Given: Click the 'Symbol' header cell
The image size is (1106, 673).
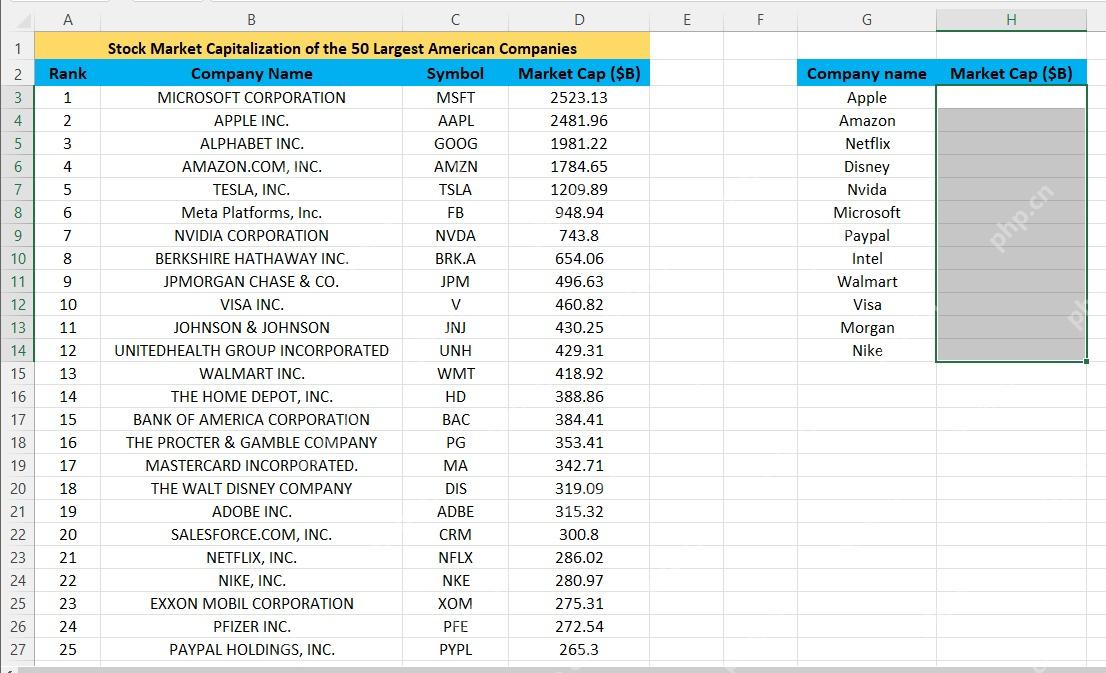Looking at the screenshot, I should pos(455,73).
